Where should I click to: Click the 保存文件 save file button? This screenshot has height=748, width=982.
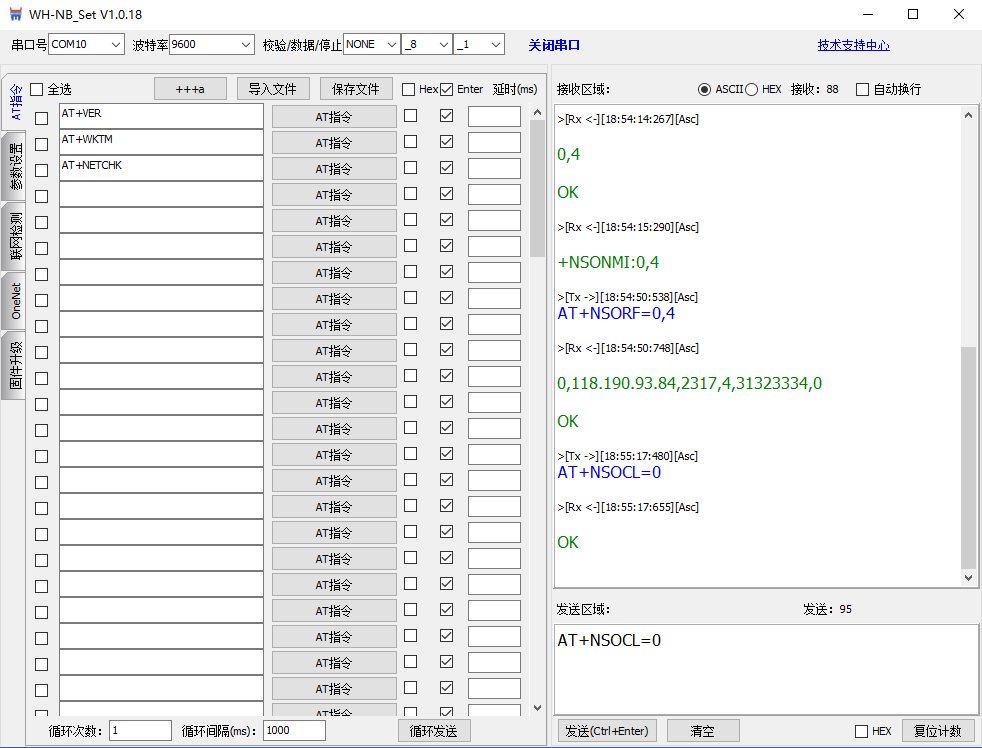click(x=356, y=89)
